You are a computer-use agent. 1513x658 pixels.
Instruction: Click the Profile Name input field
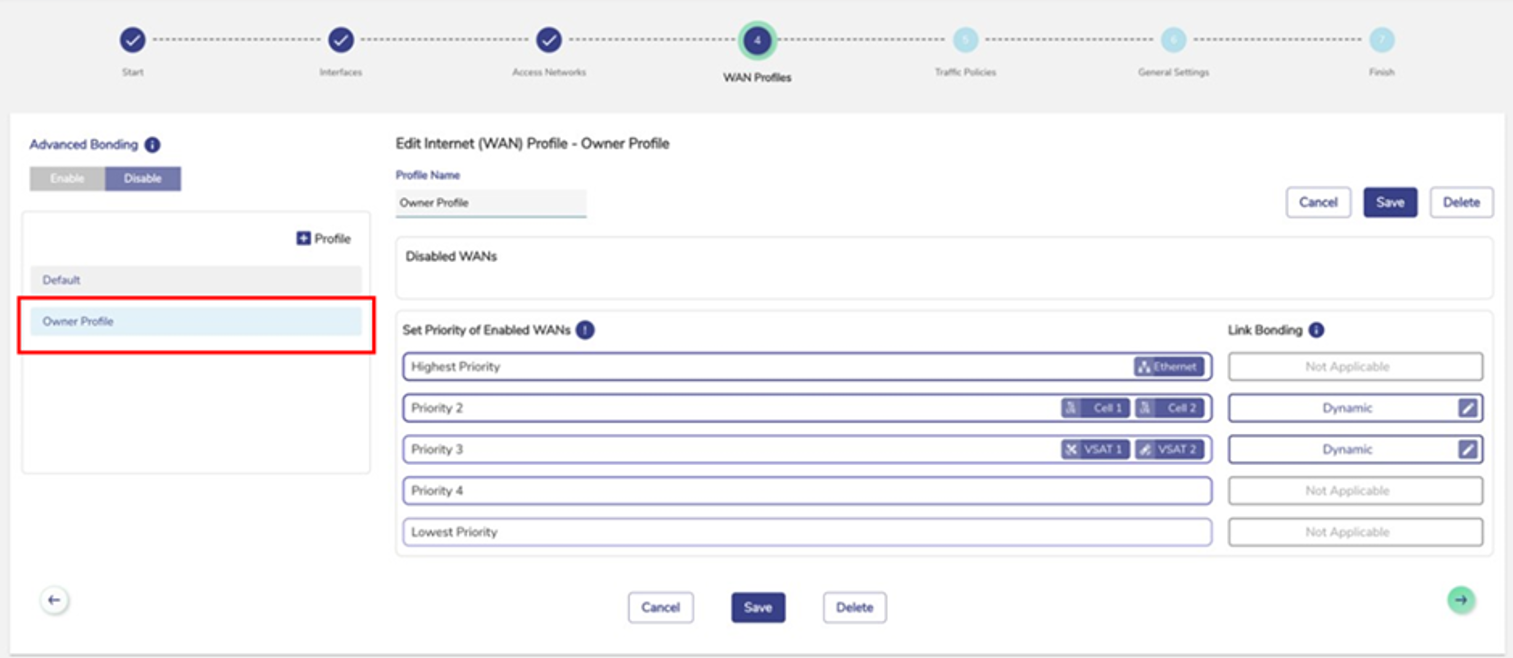(x=490, y=203)
